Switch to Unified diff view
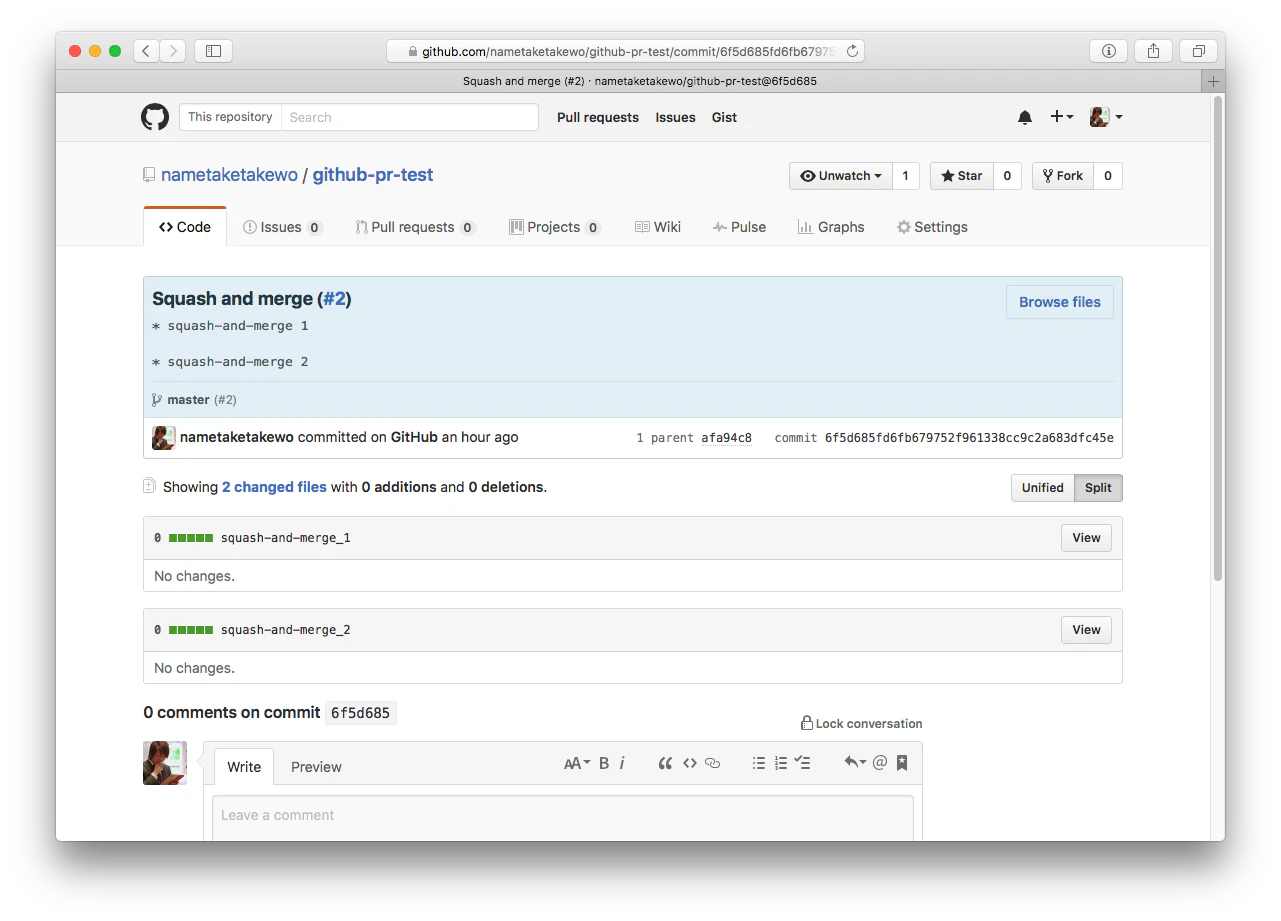Screen dimensions: 1281x921 [1042, 488]
